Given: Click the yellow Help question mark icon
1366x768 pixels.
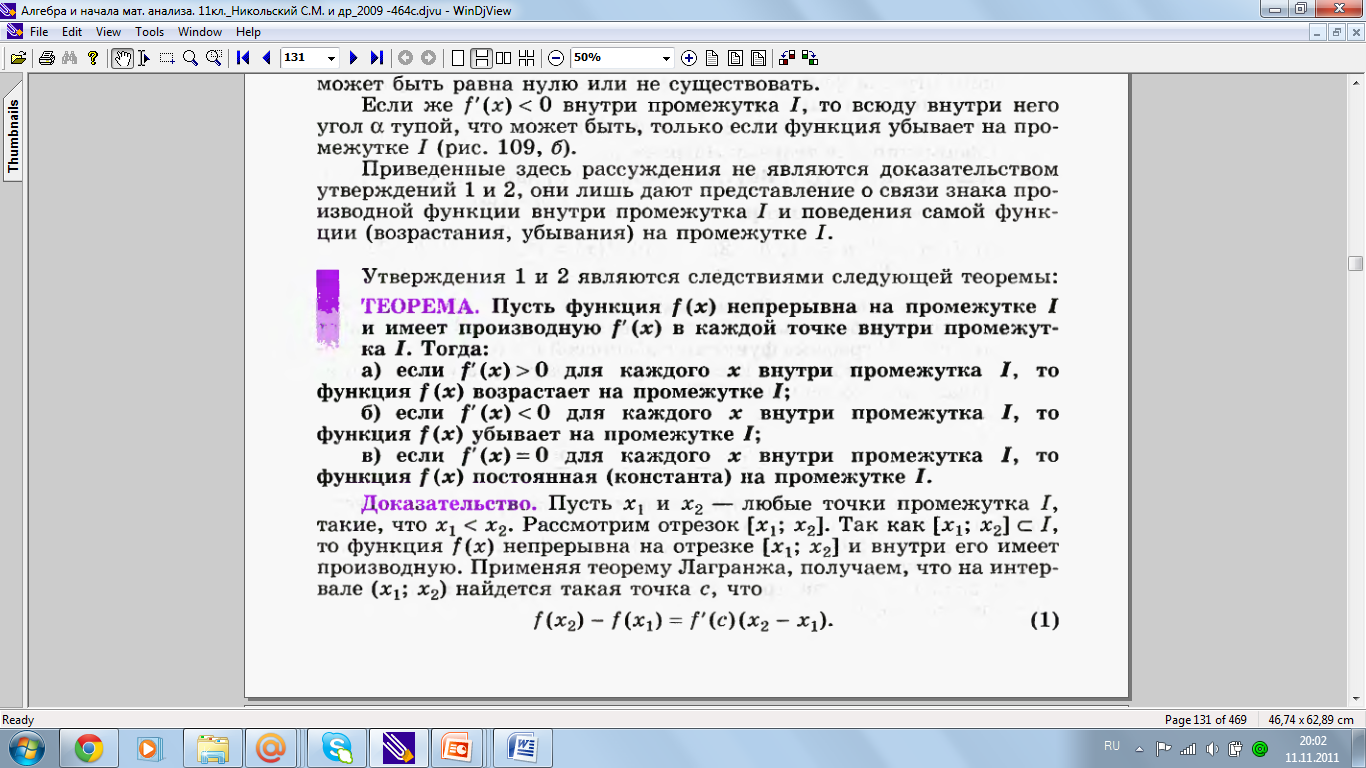Looking at the screenshot, I should 93,58.
